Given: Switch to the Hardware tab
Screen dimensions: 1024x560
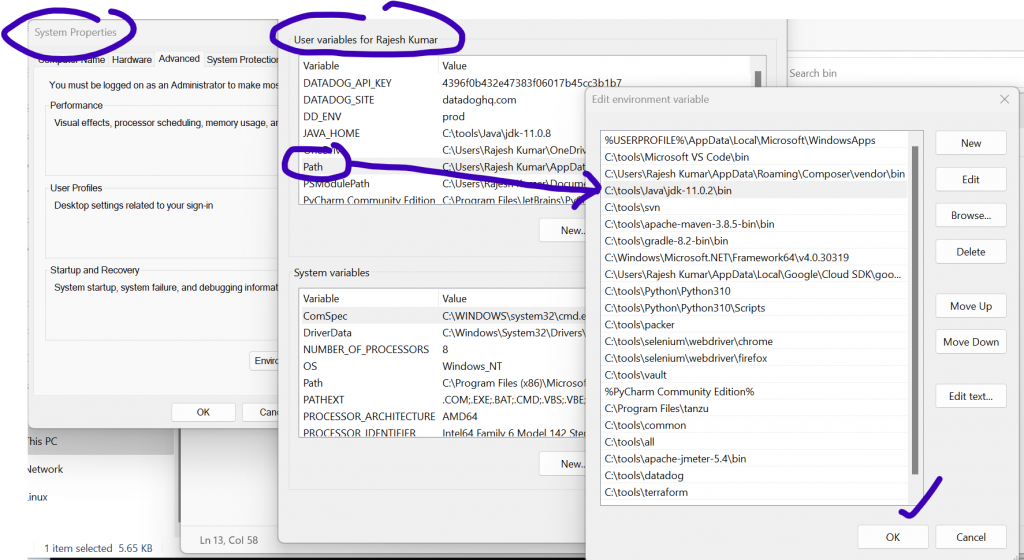Looking at the screenshot, I should tap(132, 60).
